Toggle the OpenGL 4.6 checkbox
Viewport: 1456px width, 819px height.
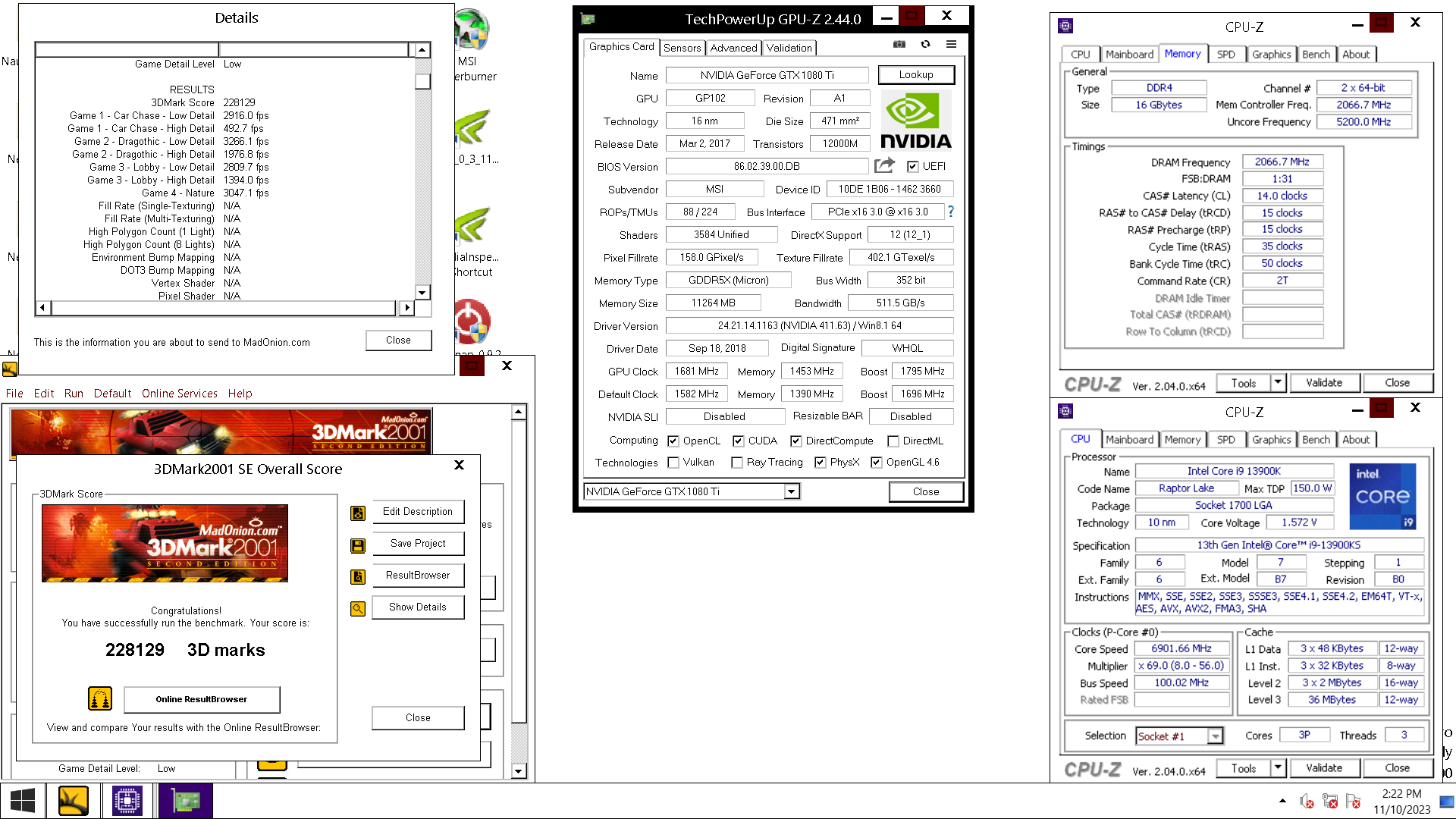[x=877, y=463]
